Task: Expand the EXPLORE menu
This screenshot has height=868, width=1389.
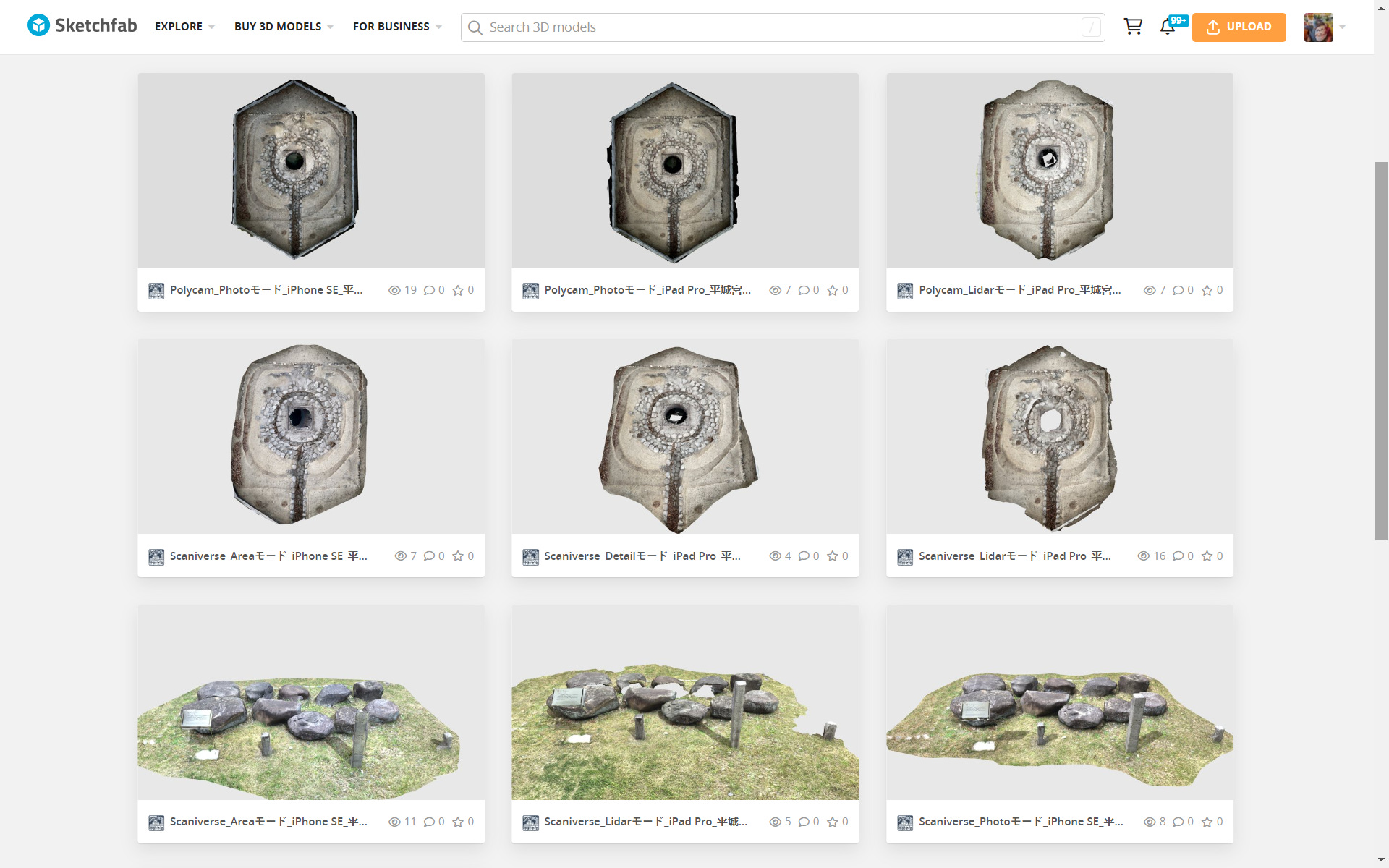Action: click(x=184, y=27)
